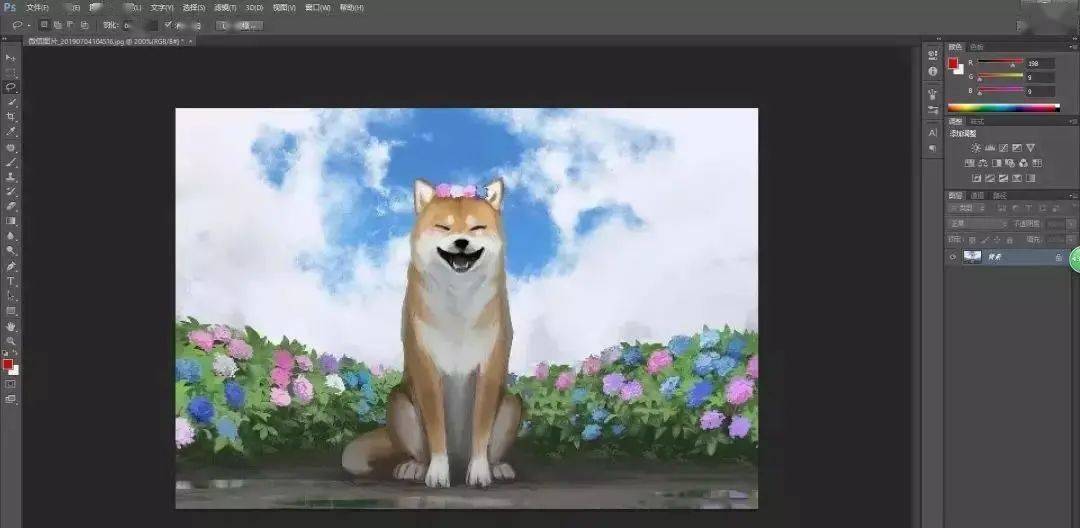This screenshot has height=528, width=1080.
Task: Select the Horizontal Type tool
Action: 12,281
